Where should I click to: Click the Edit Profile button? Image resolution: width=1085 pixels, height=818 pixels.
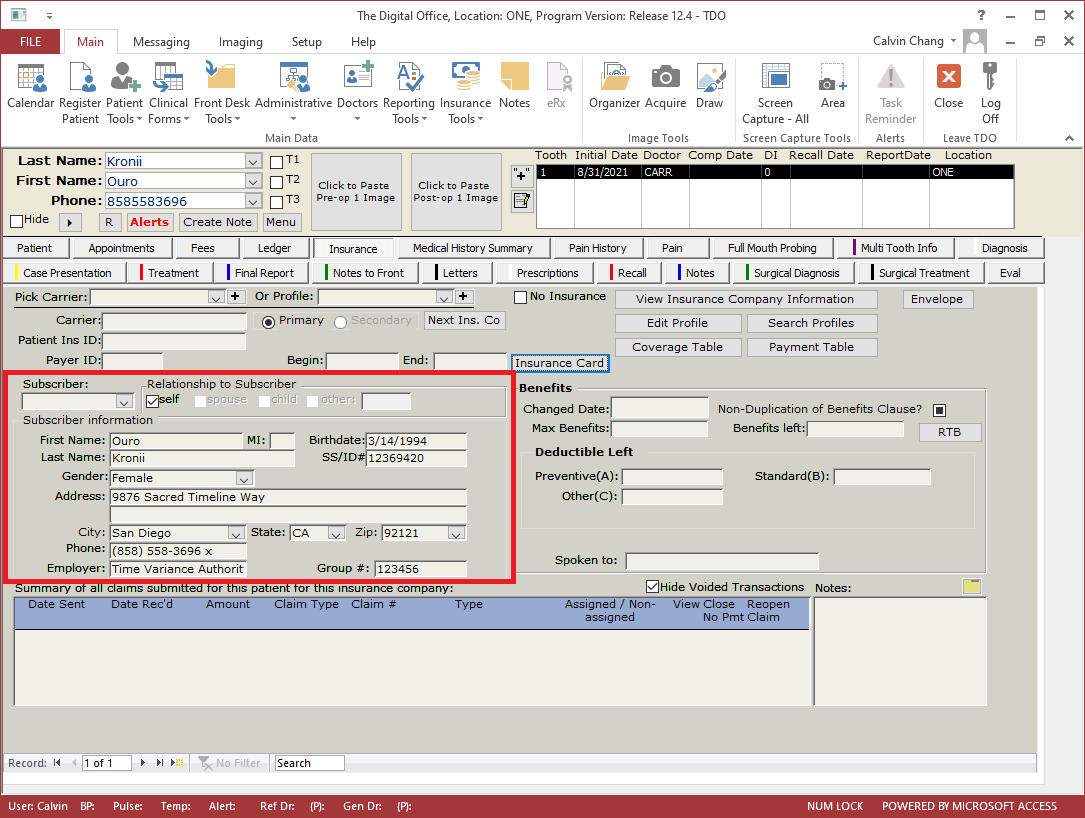pyautogui.click(x=677, y=323)
